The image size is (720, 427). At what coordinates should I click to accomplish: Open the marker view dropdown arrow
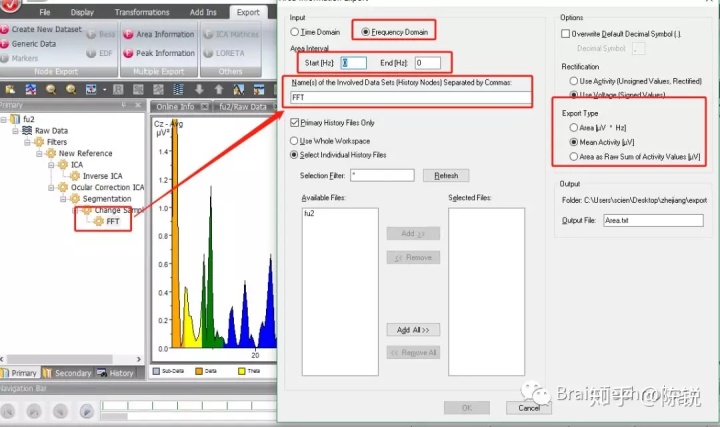point(105,90)
